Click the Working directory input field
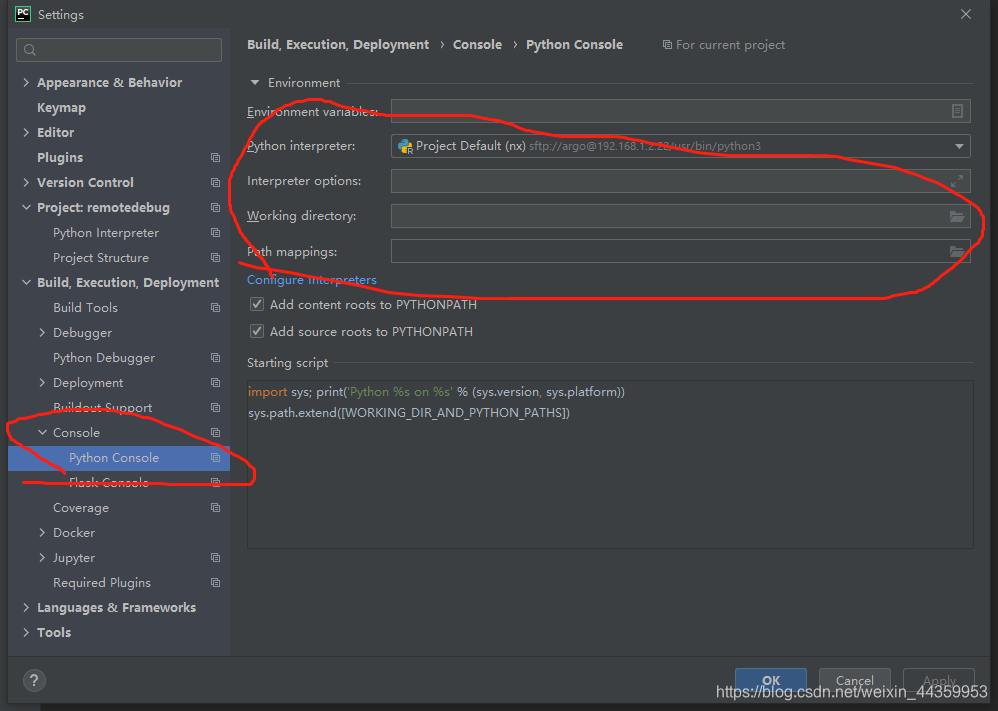The height and width of the screenshot is (711, 998). coord(680,216)
